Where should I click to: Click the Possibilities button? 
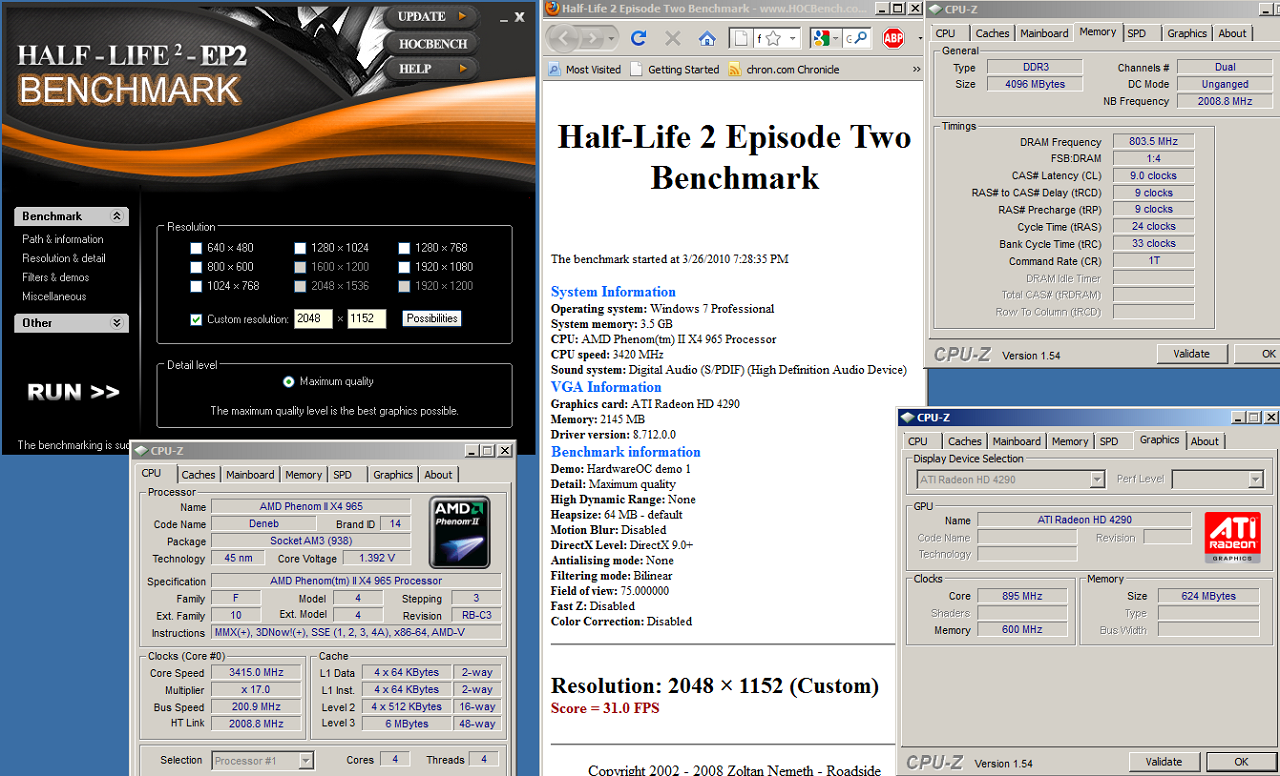(x=432, y=318)
